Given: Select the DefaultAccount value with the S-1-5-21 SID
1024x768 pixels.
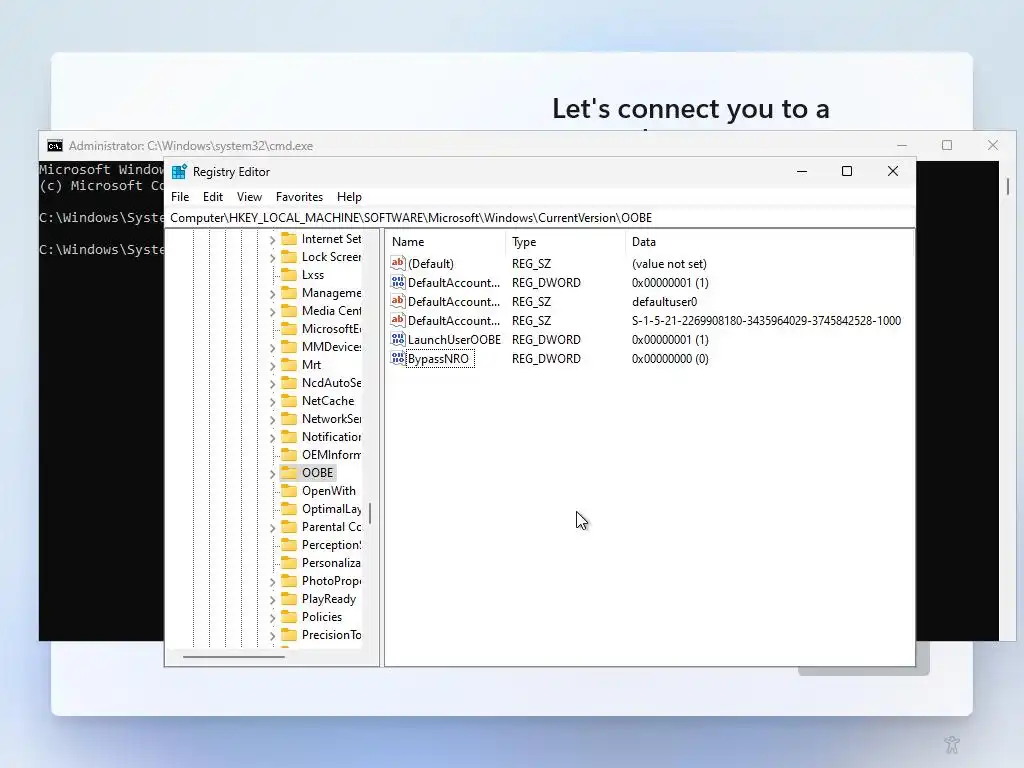Looking at the screenshot, I should click(x=454, y=321).
